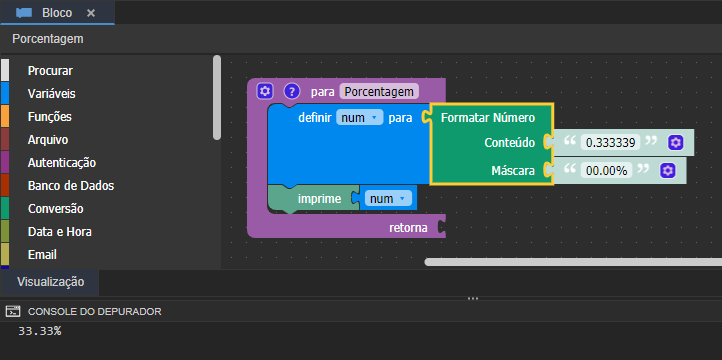Screen dimensions: 722x360
Task: Click the workspace horizontal scrollbar
Action: [573, 262]
